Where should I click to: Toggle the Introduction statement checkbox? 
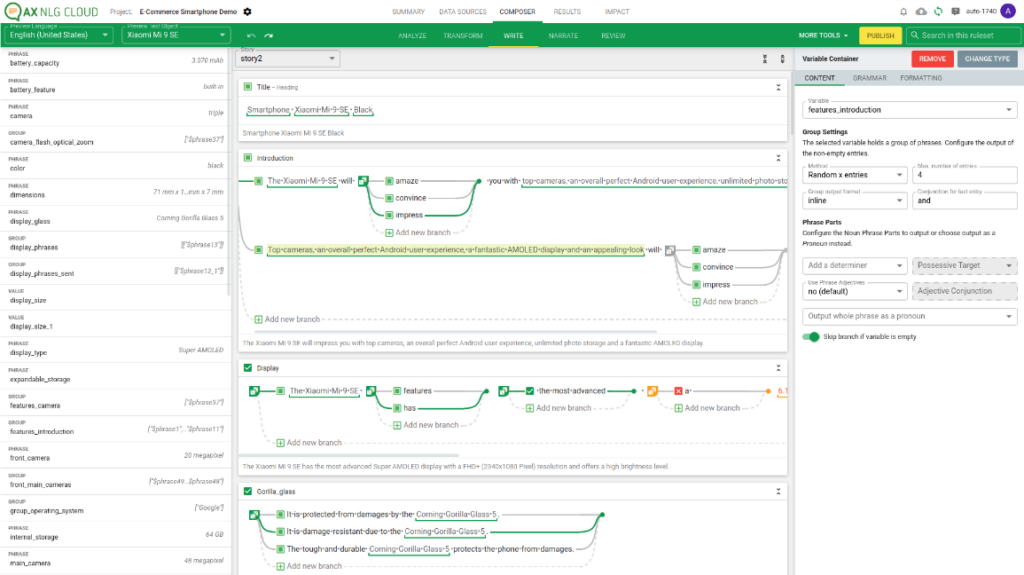pyautogui.click(x=248, y=157)
